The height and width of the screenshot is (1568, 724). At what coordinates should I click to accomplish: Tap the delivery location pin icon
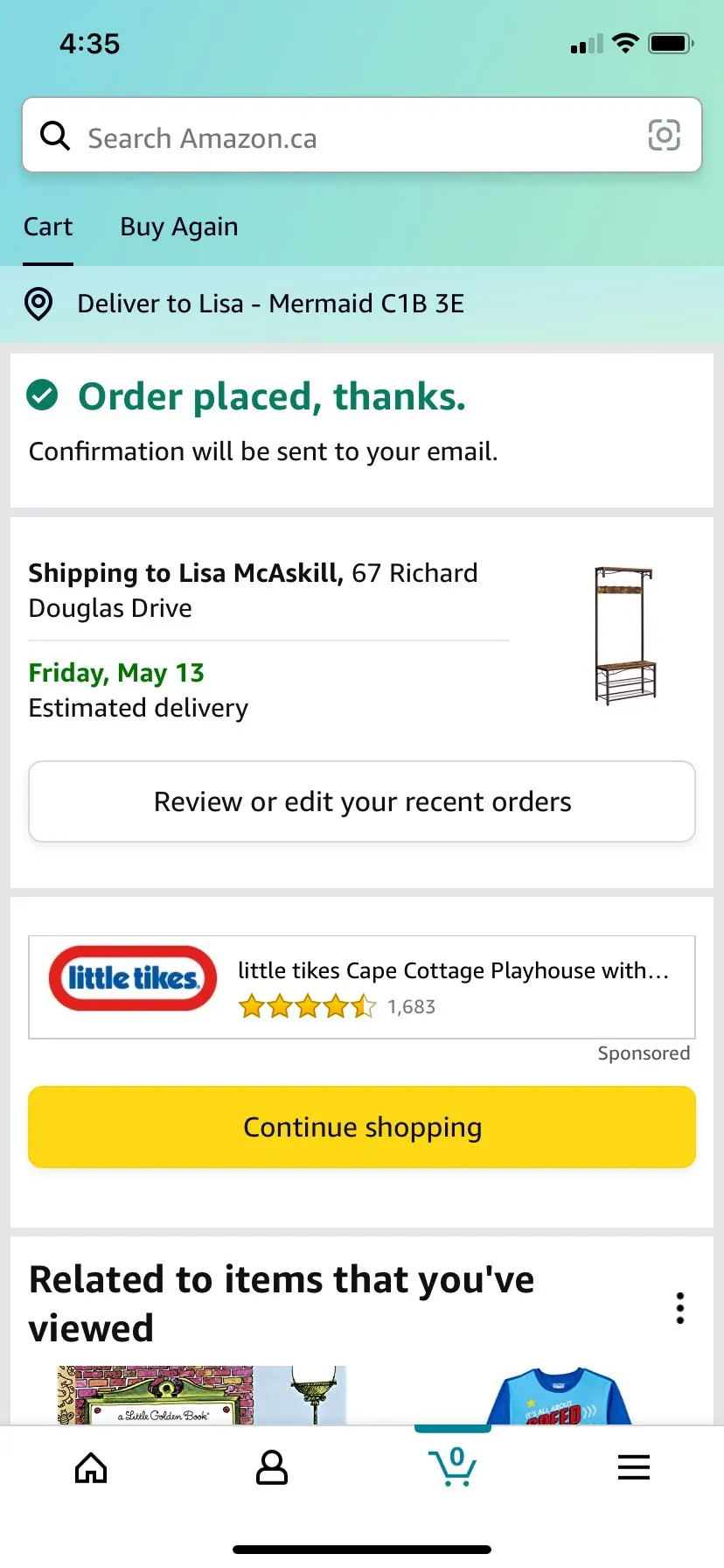point(38,304)
